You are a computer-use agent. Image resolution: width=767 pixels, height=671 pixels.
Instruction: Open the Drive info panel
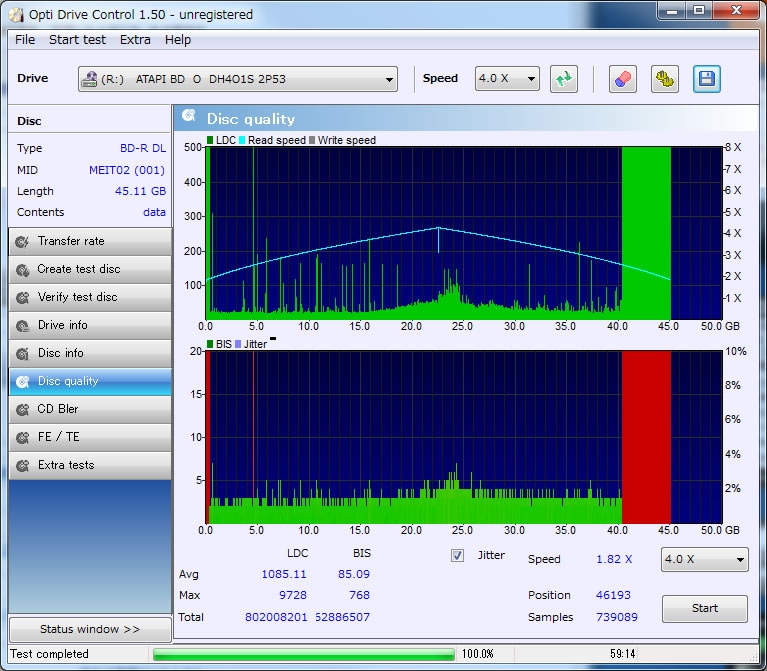click(x=90, y=325)
